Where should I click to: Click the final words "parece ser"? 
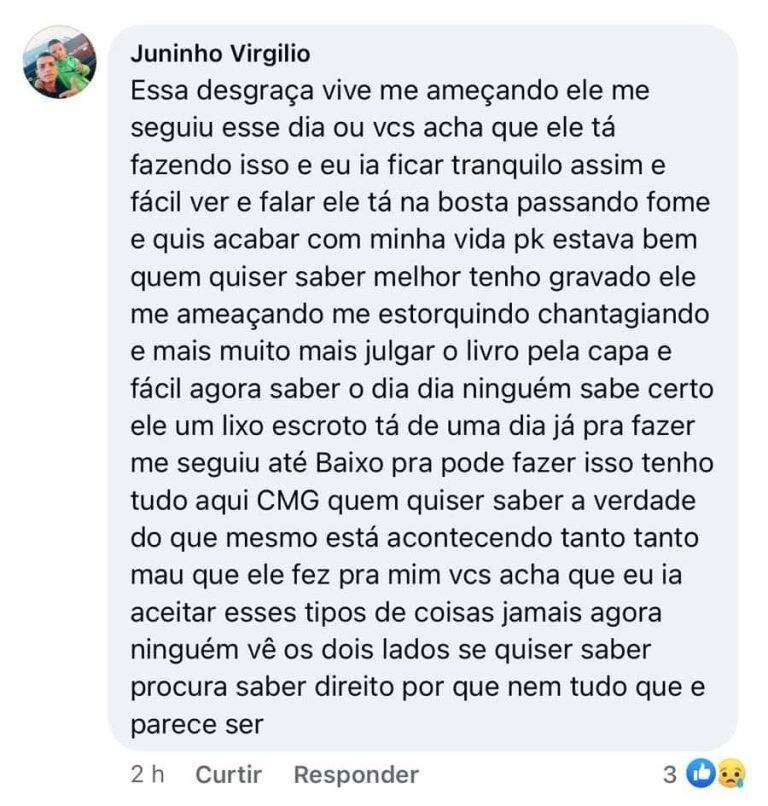tap(196, 722)
